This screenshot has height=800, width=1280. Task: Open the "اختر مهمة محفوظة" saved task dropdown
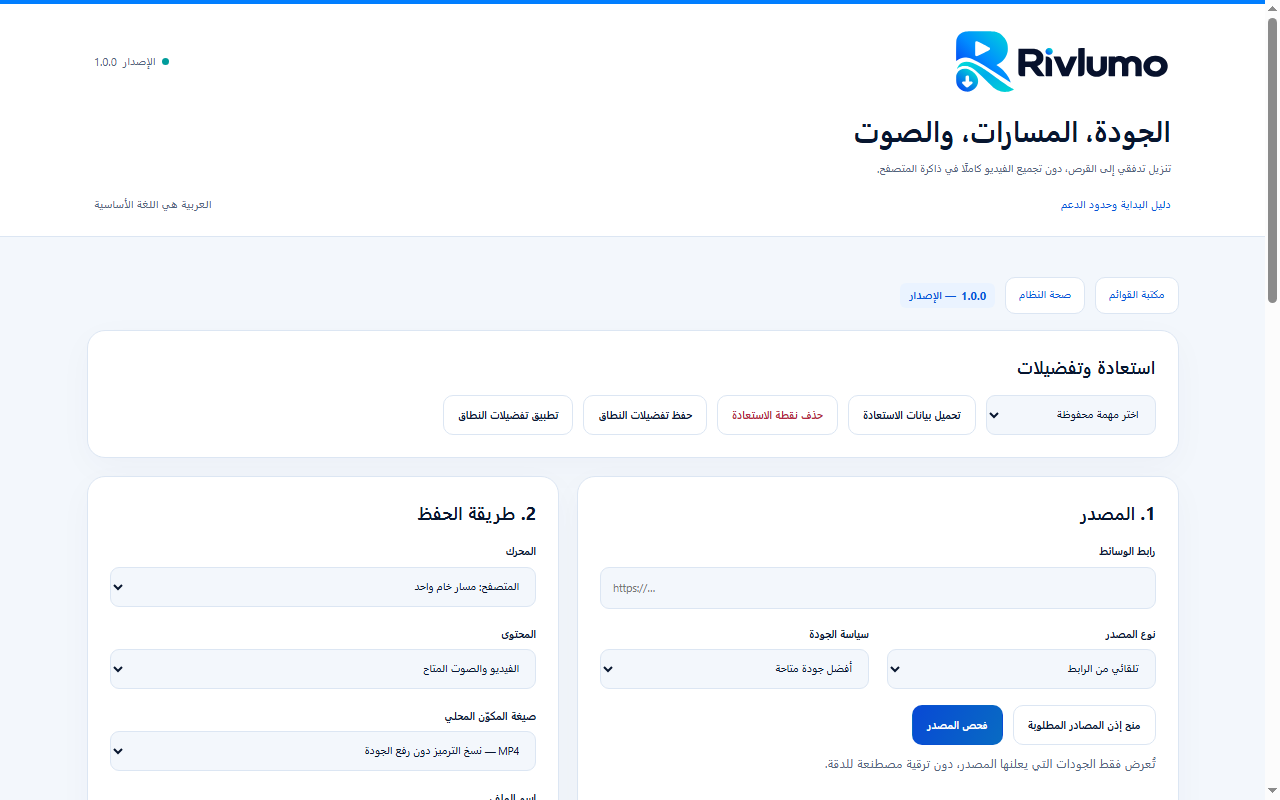click(1071, 415)
